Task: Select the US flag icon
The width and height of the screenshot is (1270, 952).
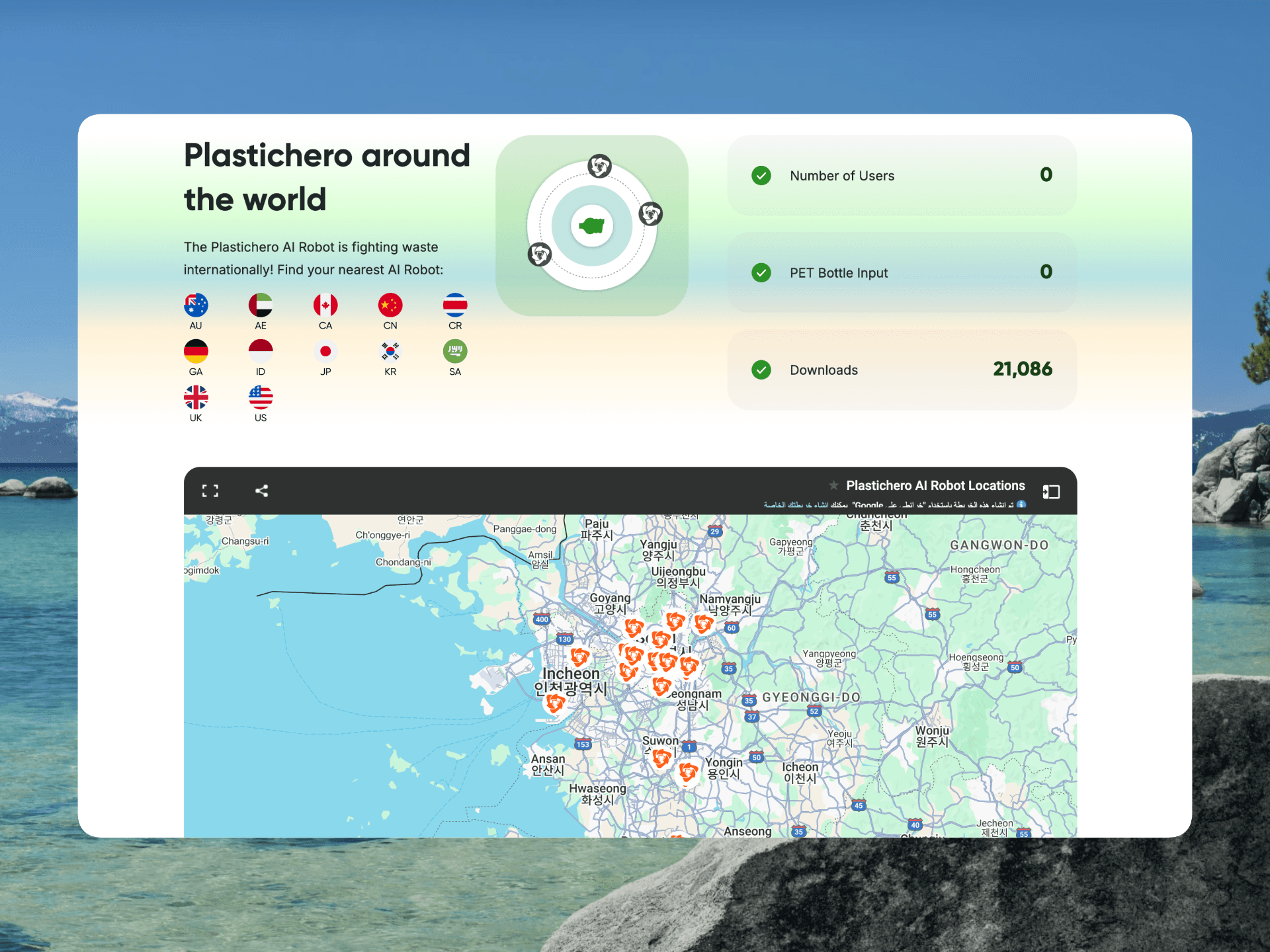Action: coord(261,397)
